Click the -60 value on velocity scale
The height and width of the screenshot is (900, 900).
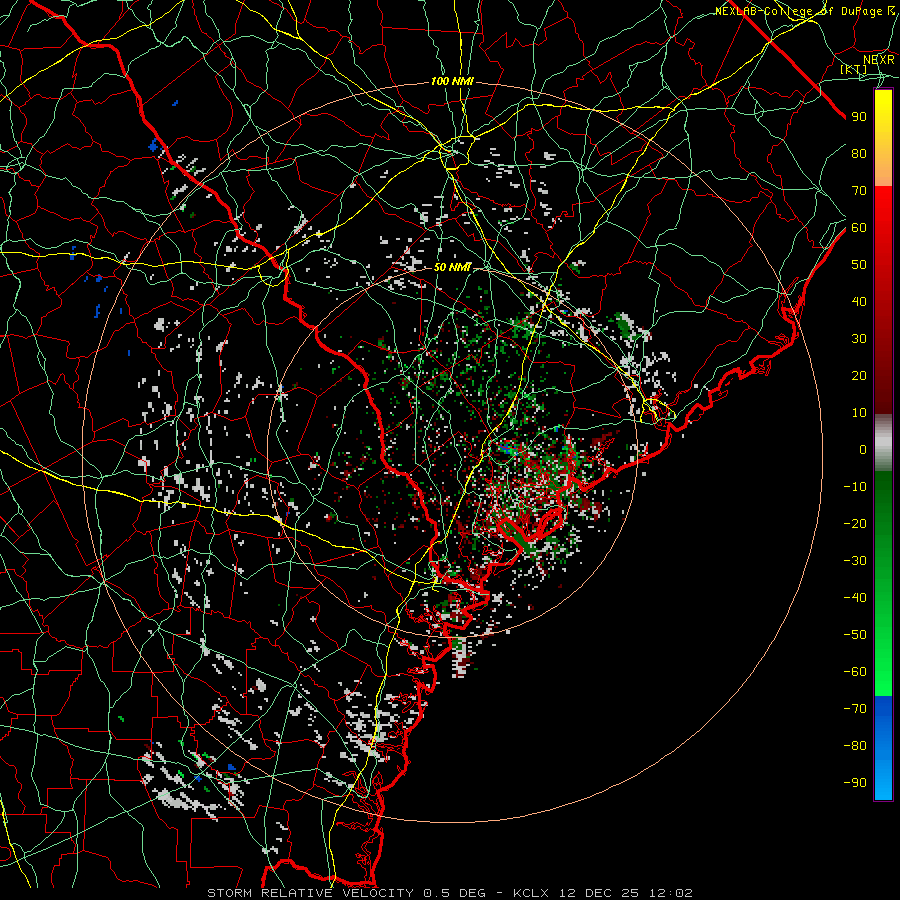pyautogui.click(x=855, y=672)
